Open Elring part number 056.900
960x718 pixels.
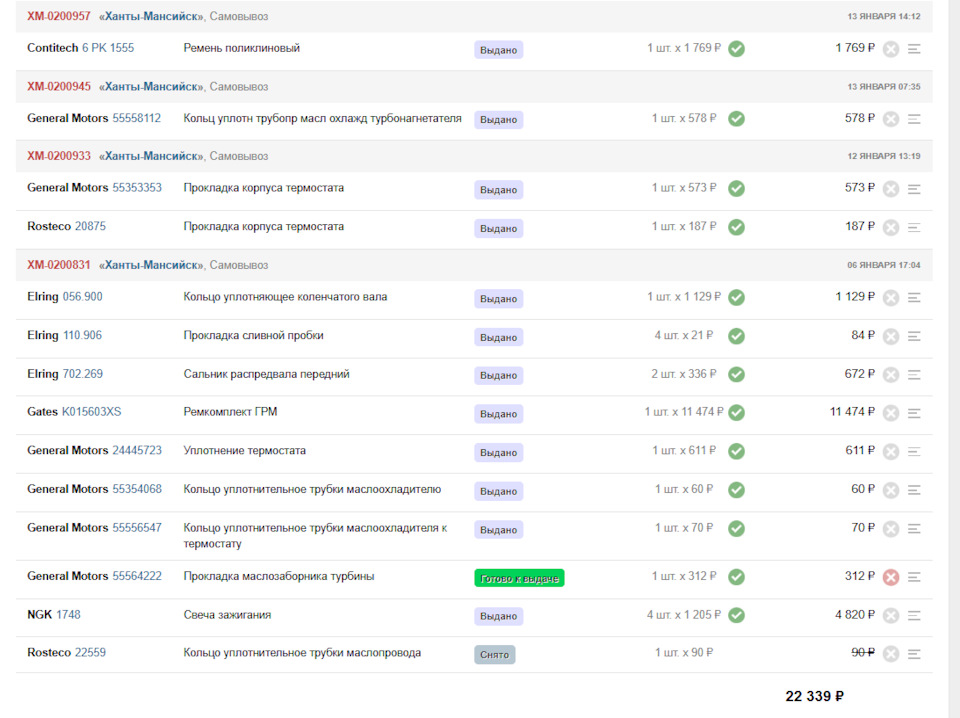83,297
